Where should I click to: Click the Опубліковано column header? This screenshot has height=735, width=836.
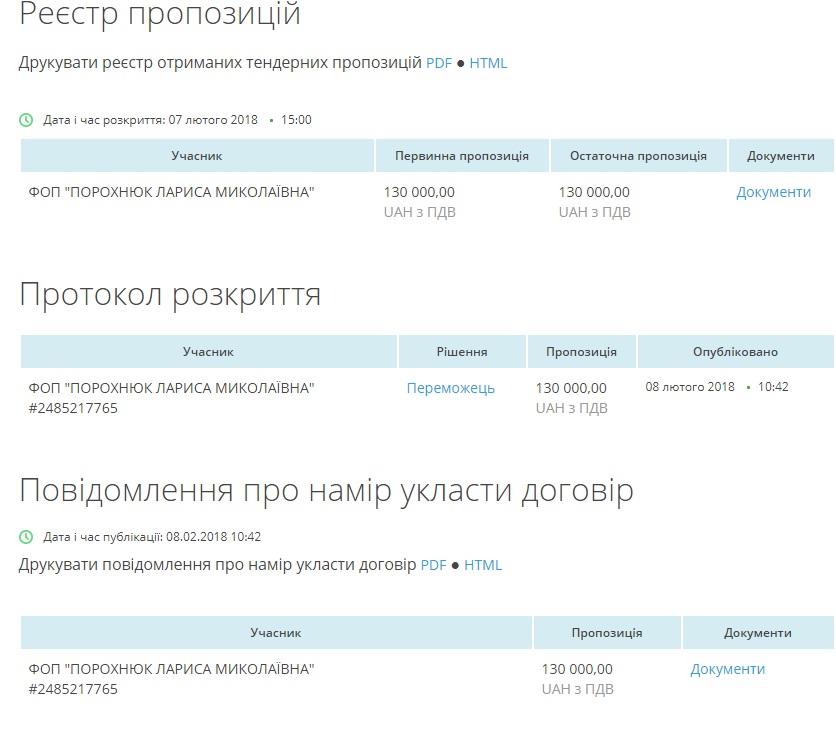(x=735, y=352)
